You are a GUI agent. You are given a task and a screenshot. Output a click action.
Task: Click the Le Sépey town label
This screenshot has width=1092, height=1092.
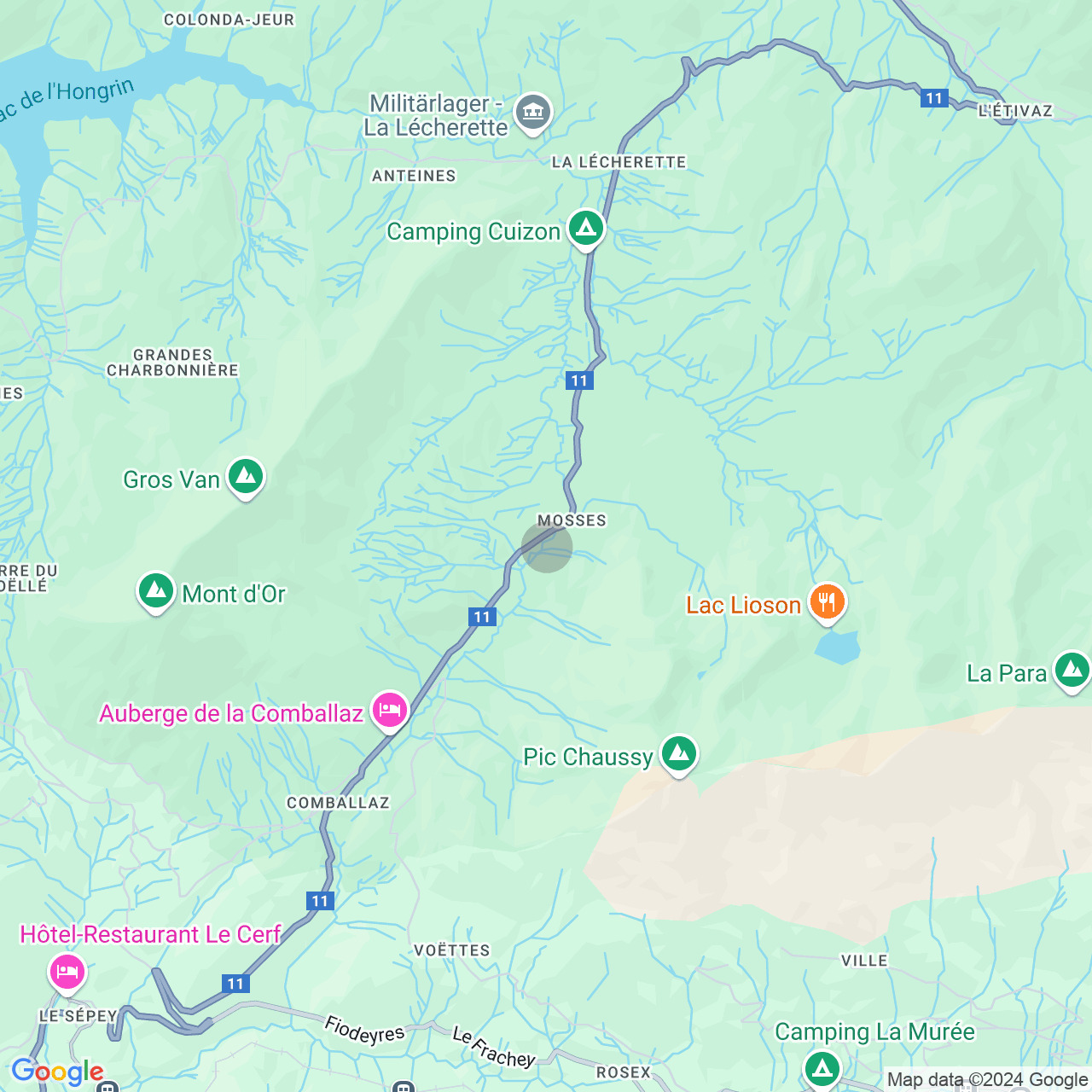click(78, 1015)
